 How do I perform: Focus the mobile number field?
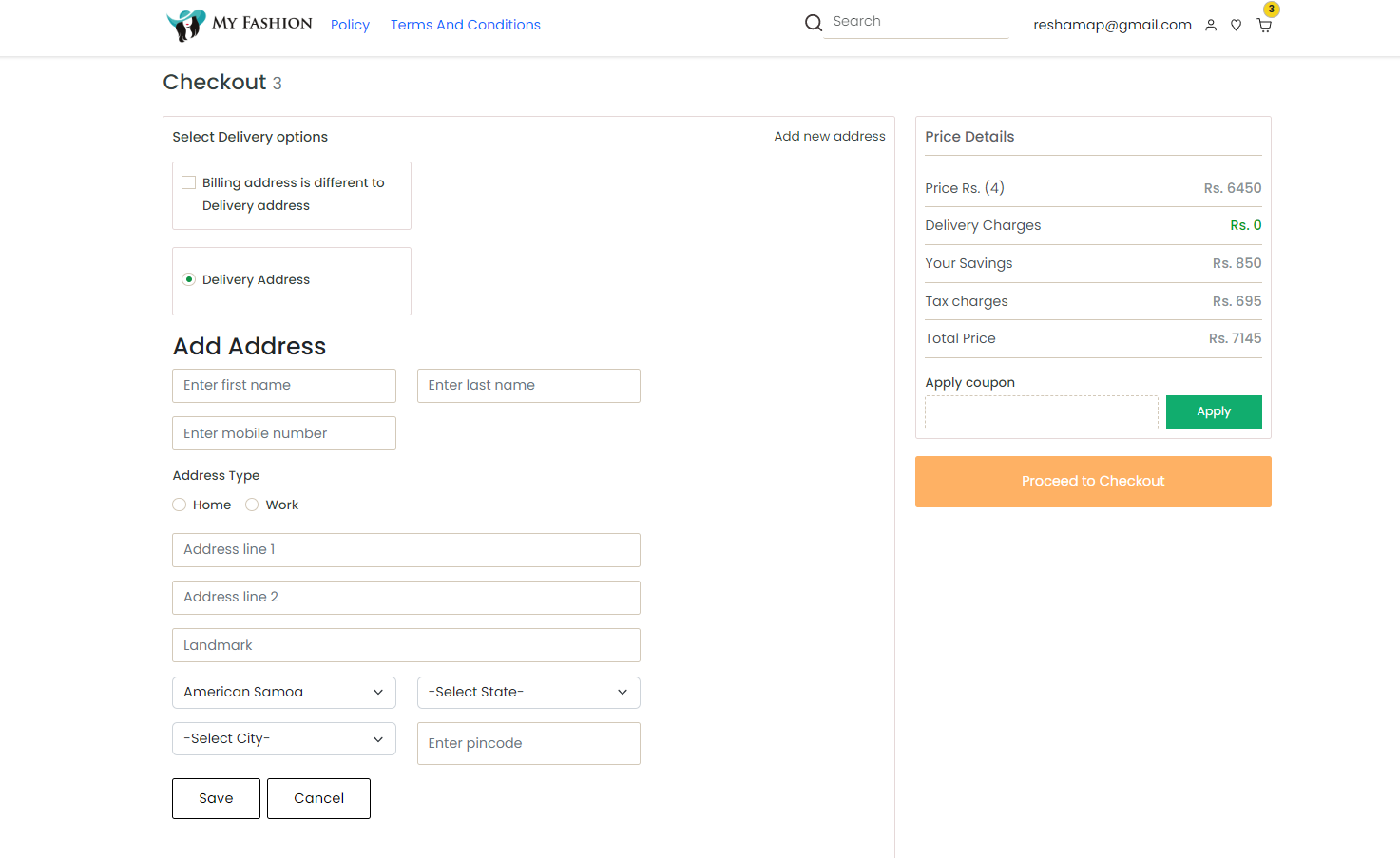pos(284,433)
